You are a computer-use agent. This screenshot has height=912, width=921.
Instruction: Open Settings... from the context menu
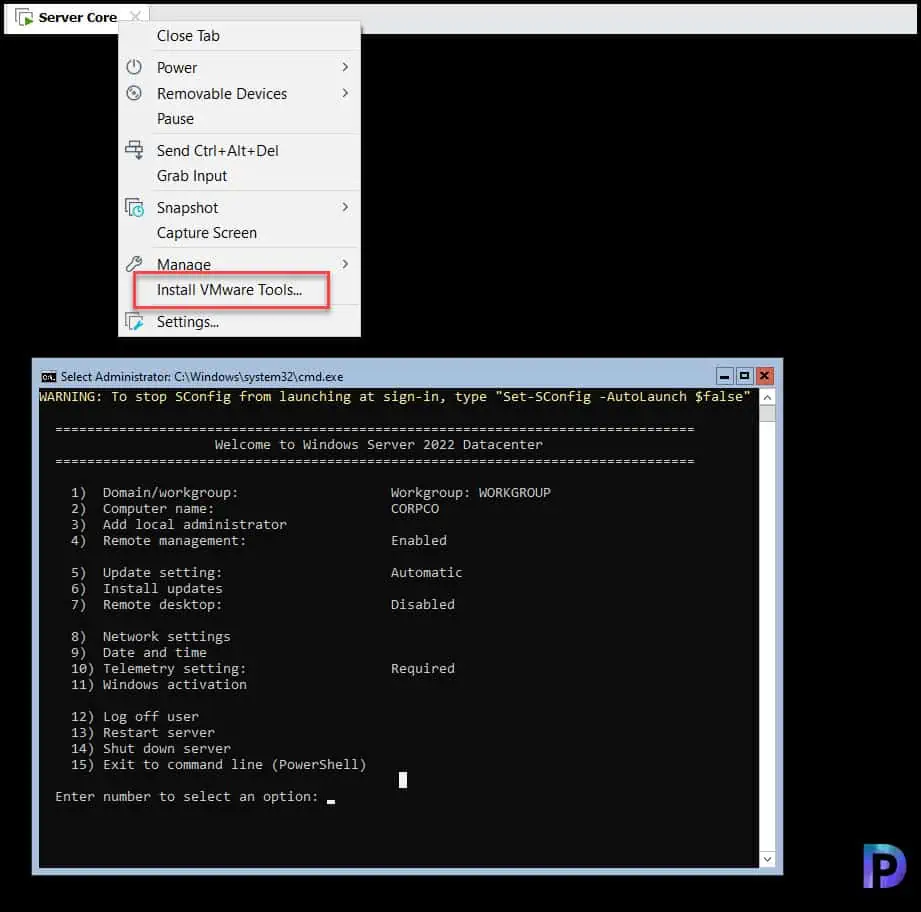click(187, 322)
